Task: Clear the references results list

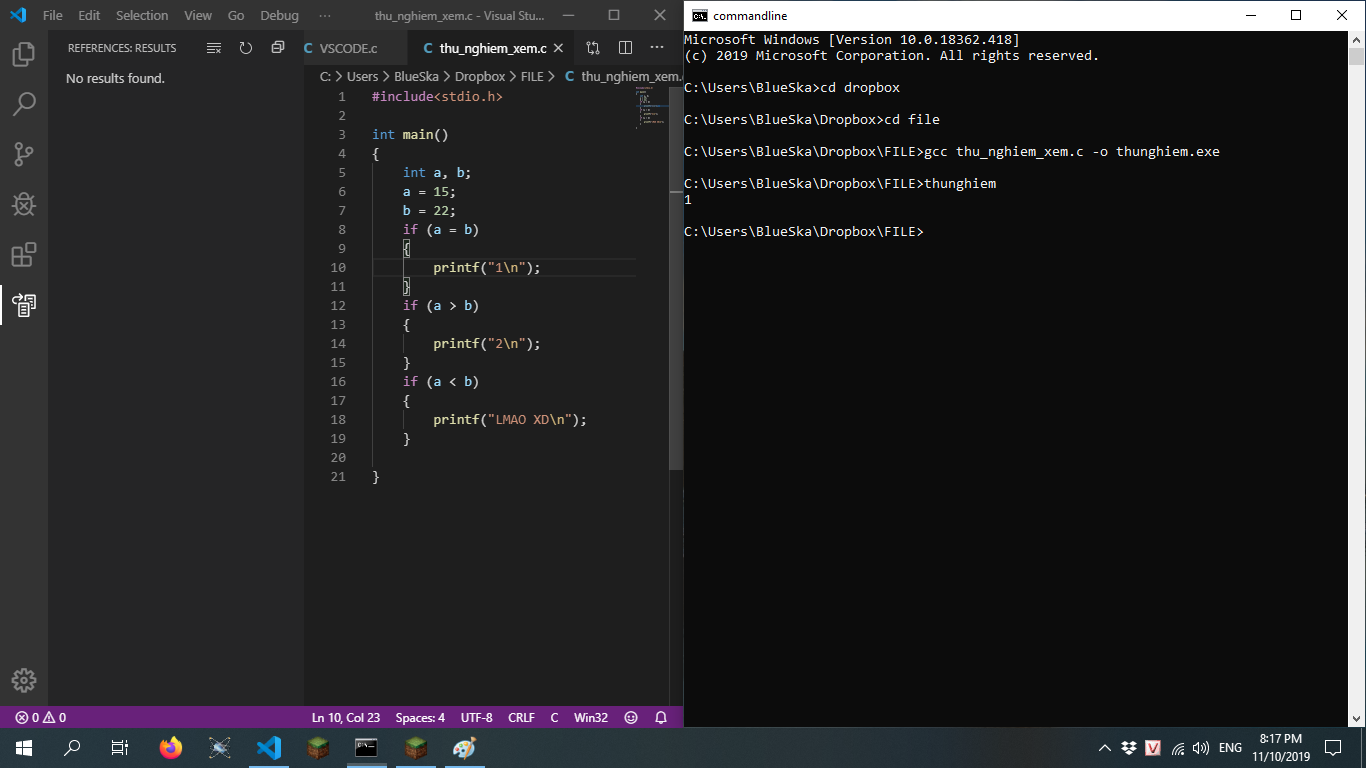Action: pyautogui.click(x=214, y=48)
